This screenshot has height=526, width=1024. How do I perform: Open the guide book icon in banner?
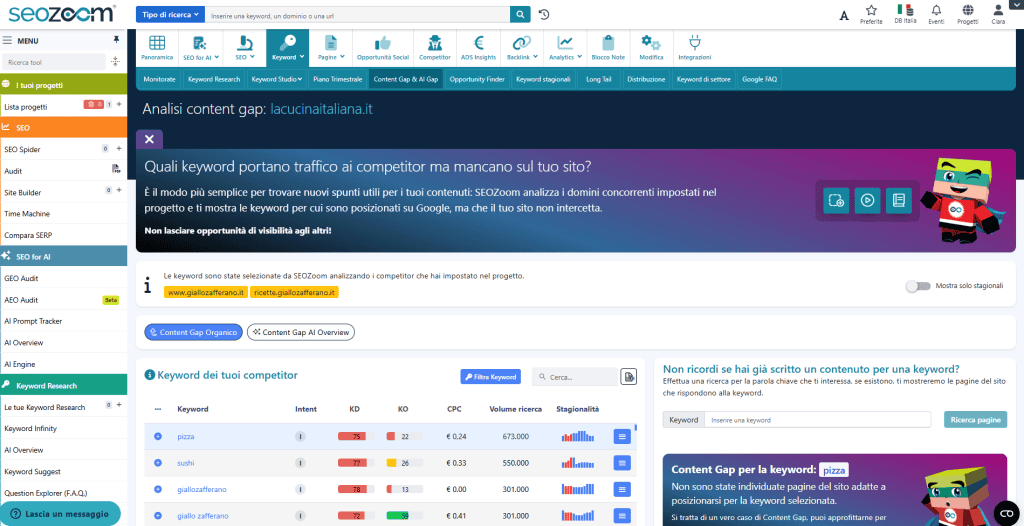point(899,201)
